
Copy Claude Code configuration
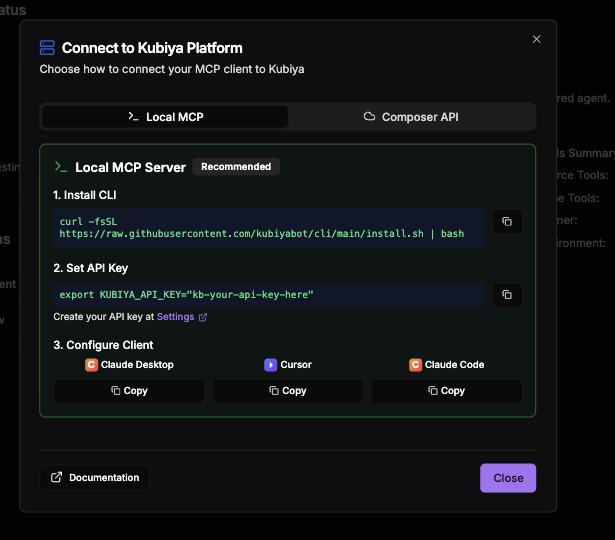click(446, 391)
